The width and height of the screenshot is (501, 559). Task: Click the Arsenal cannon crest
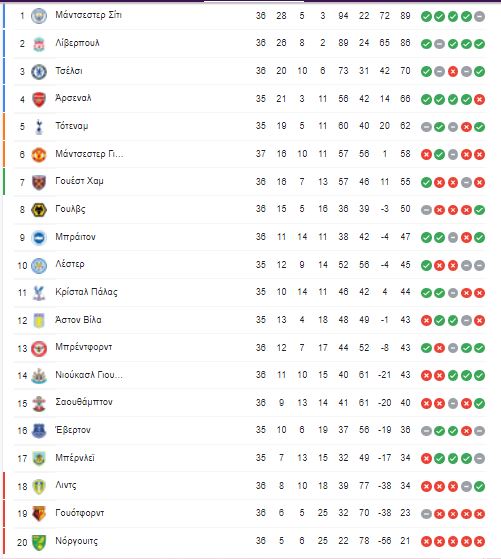pos(39,99)
